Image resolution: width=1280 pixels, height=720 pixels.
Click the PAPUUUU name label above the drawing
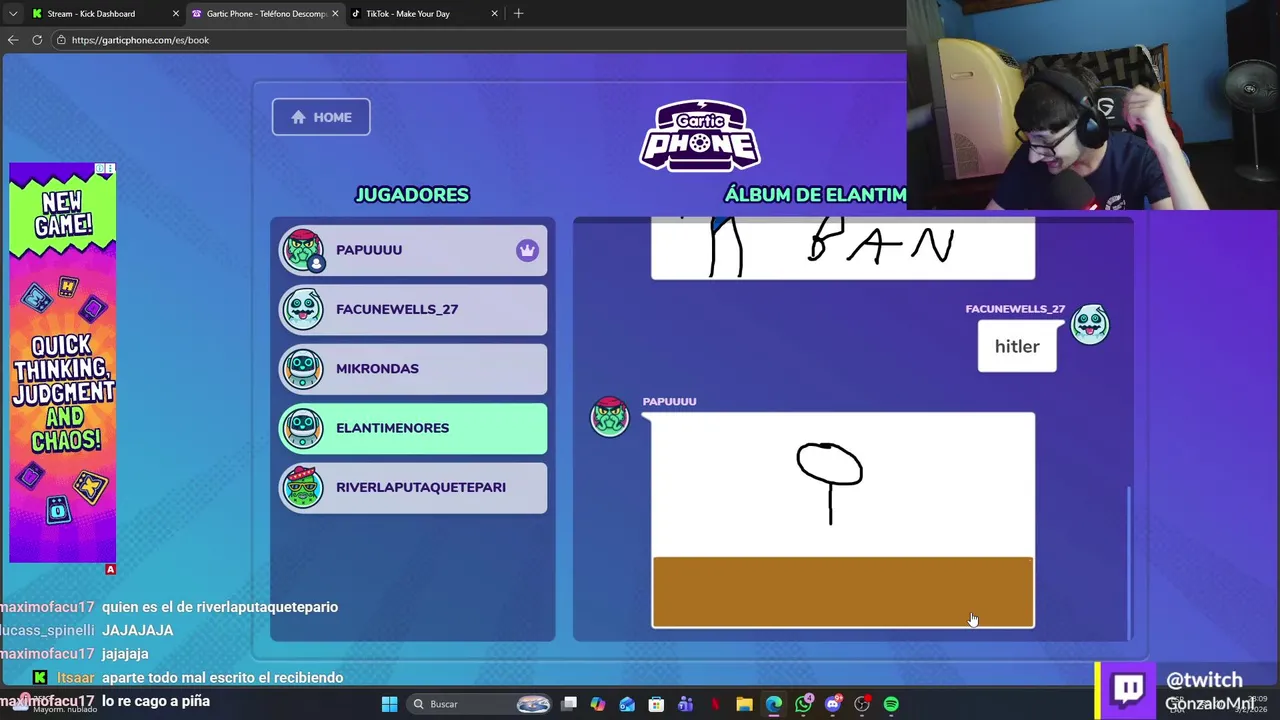click(x=669, y=401)
